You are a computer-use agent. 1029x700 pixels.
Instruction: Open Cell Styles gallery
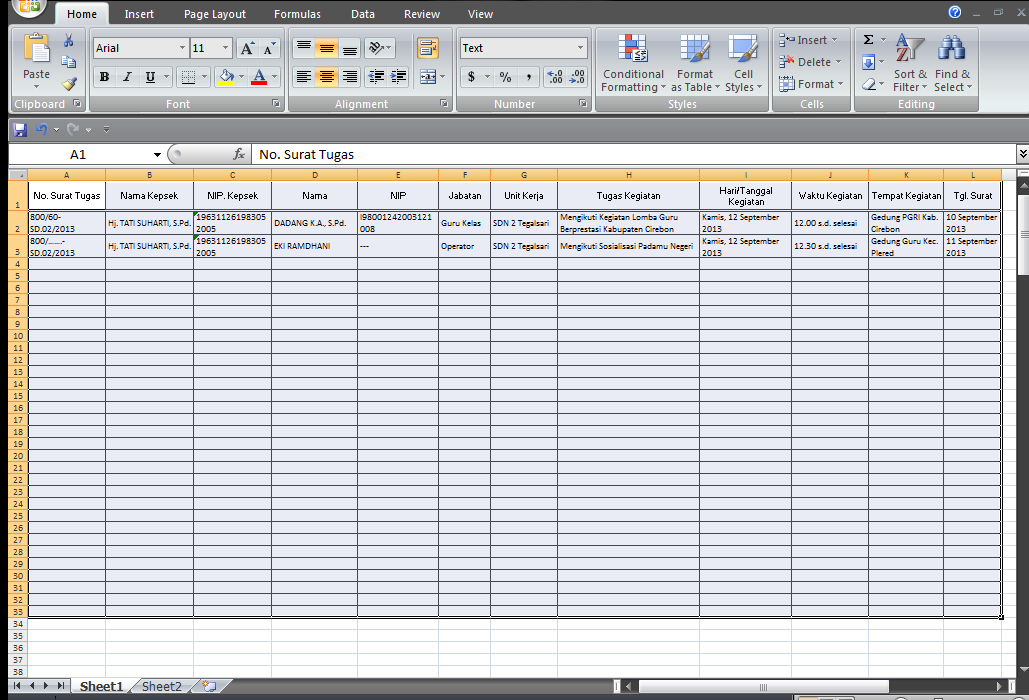[x=743, y=62]
